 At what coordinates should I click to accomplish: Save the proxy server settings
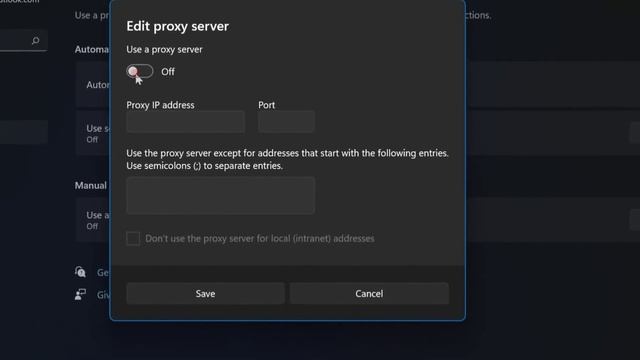(205, 293)
